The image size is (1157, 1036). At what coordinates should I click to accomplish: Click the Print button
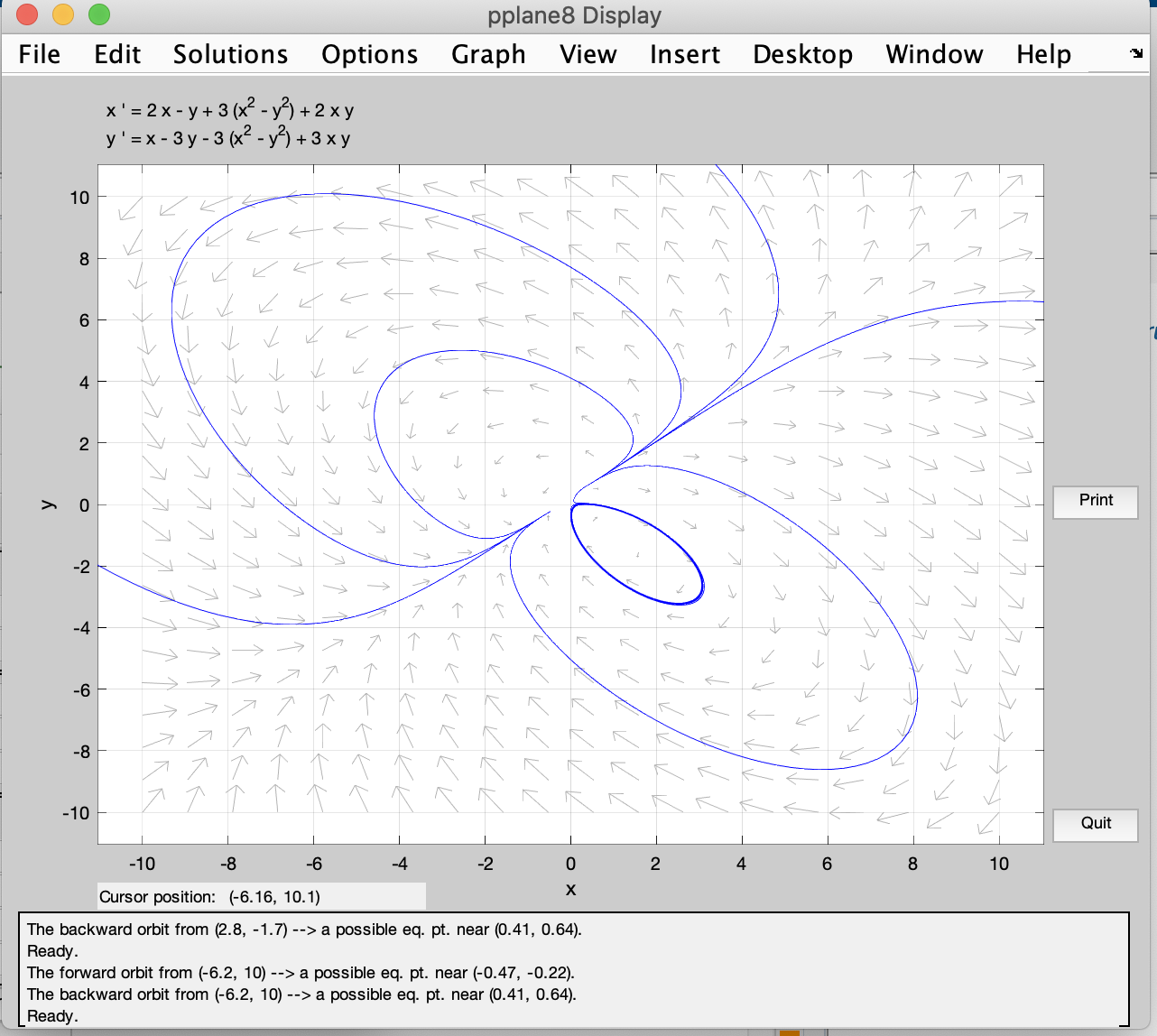coord(1096,501)
